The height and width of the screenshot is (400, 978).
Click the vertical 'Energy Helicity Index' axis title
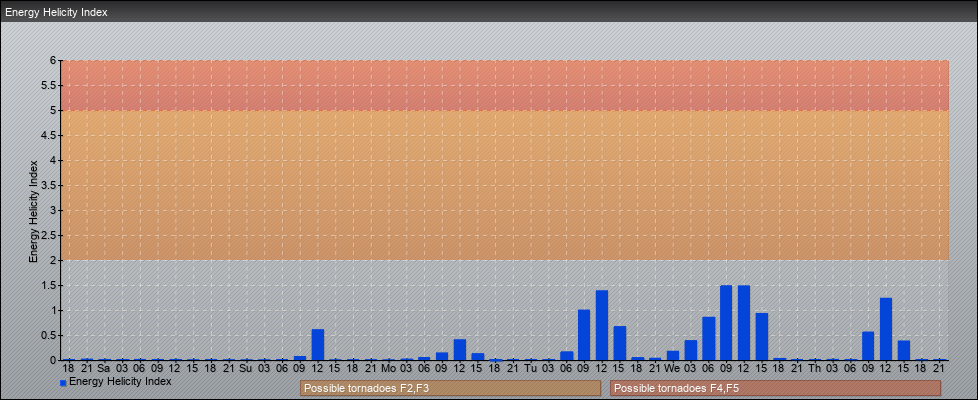coord(33,211)
